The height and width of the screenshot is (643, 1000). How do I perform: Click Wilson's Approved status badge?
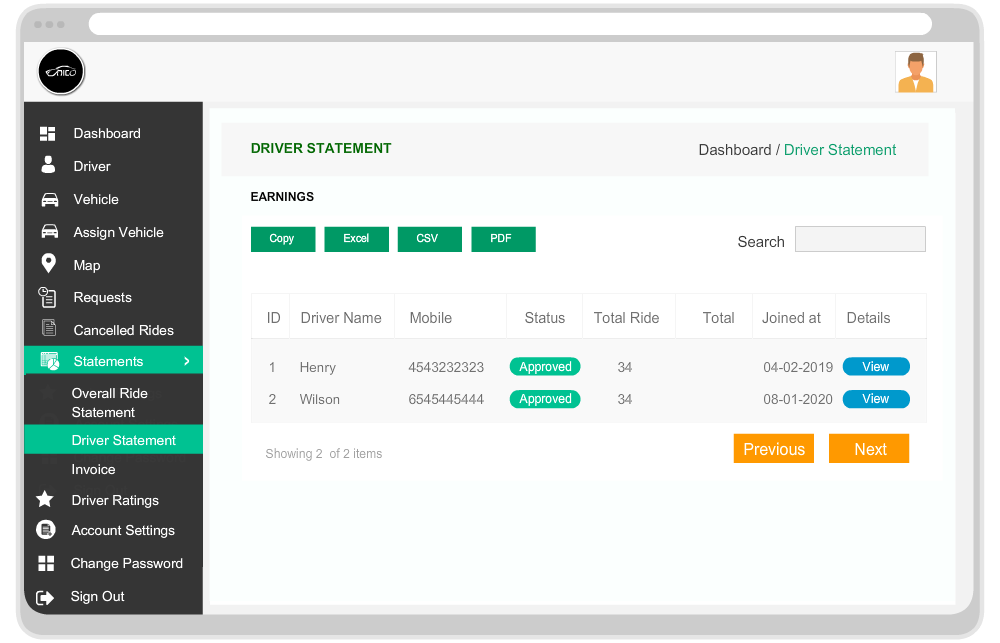[545, 399]
